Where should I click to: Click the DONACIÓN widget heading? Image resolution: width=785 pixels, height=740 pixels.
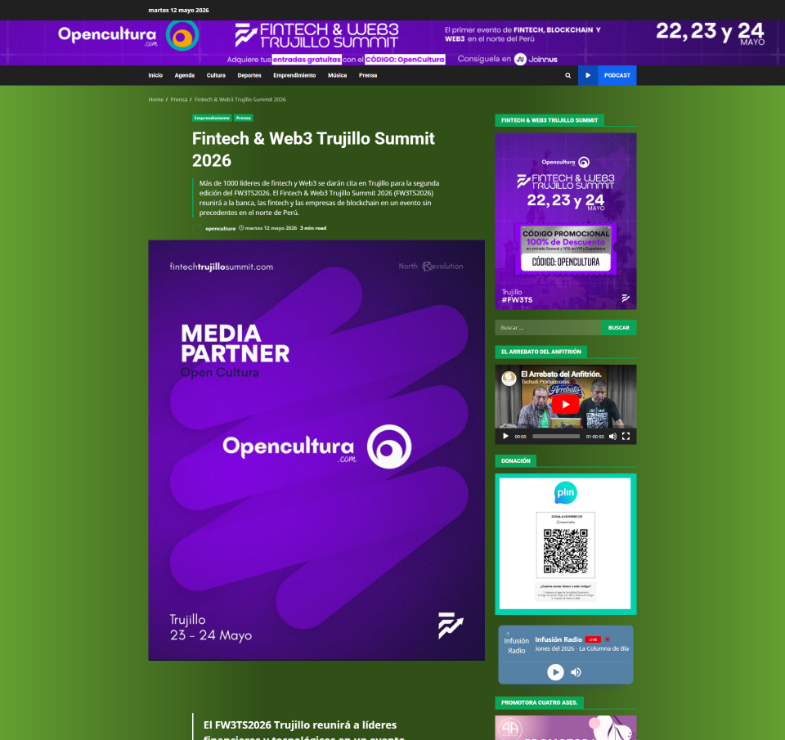pyautogui.click(x=516, y=461)
